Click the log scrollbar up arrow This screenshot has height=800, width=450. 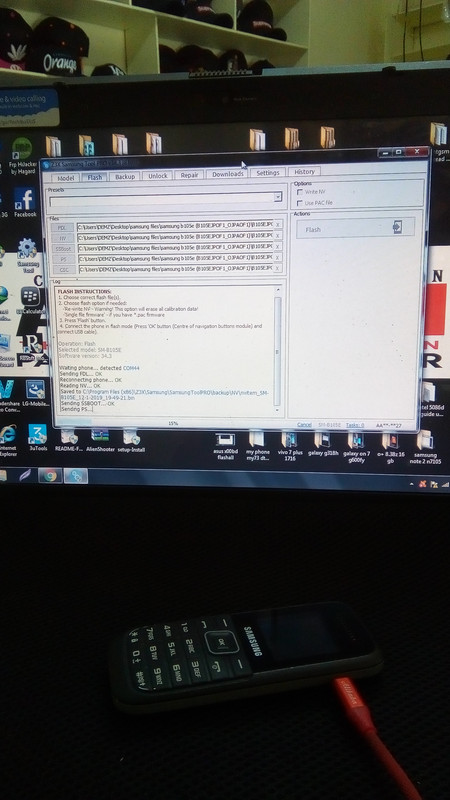[x=278, y=289]
